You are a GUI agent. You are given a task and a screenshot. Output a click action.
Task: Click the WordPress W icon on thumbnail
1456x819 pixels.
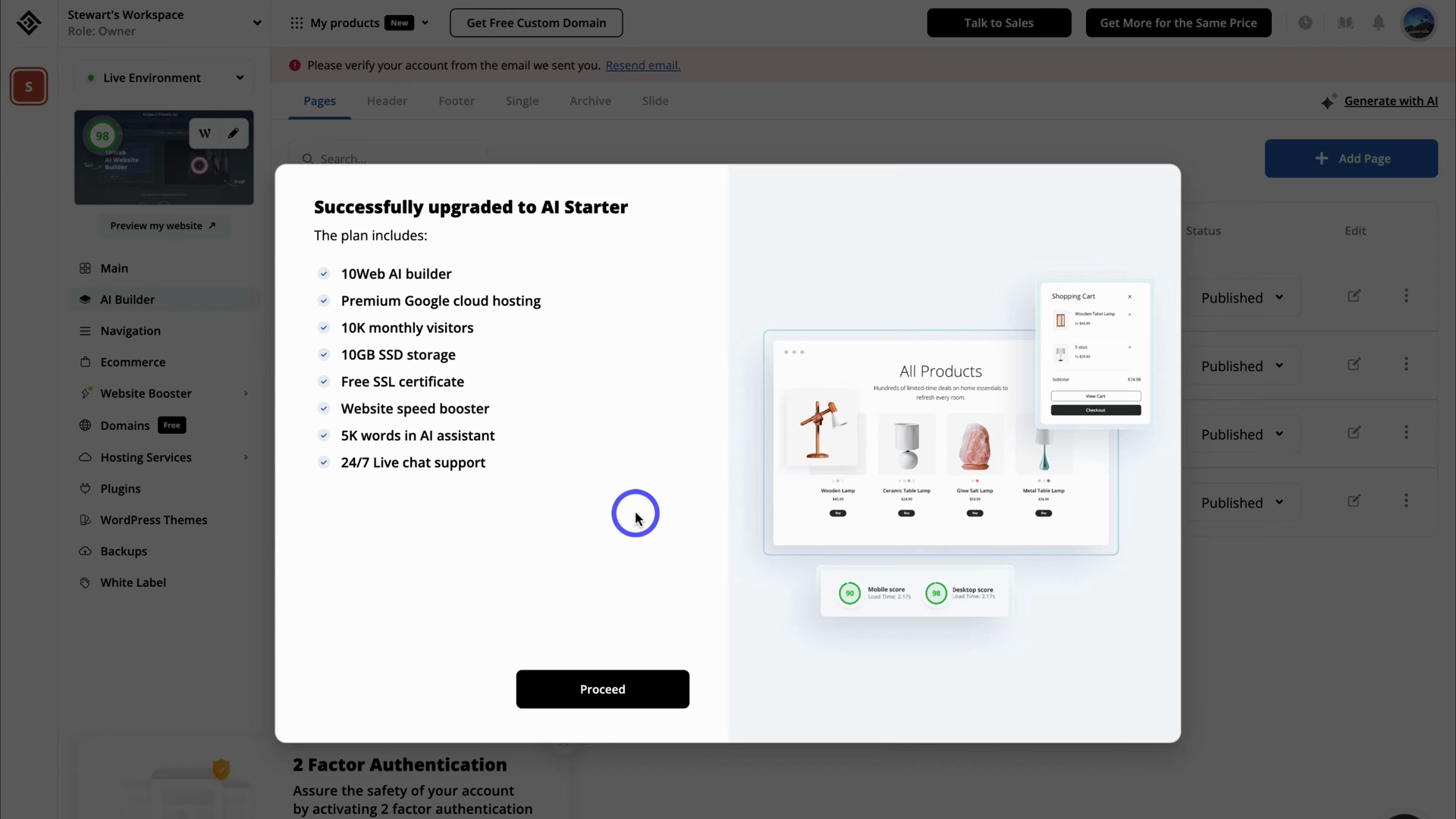pyautogui.click(x=205, y=133)
